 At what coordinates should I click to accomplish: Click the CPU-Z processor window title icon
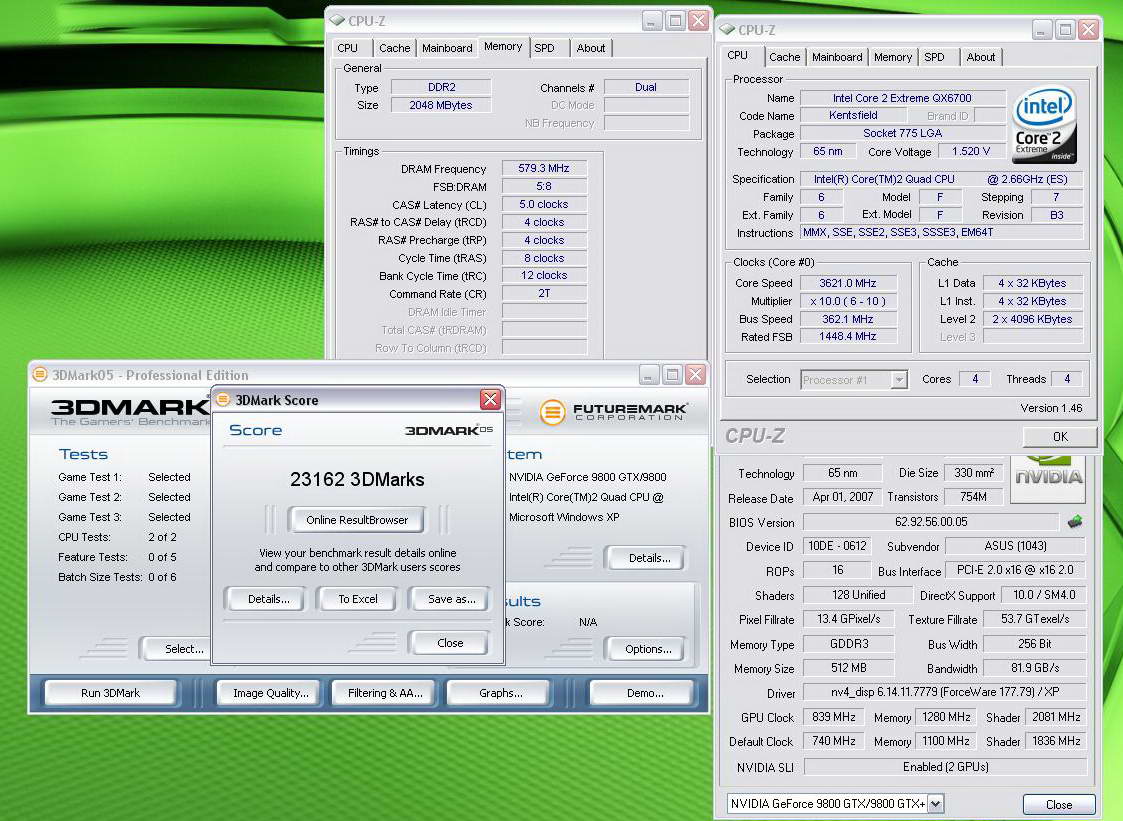(728, 29)
